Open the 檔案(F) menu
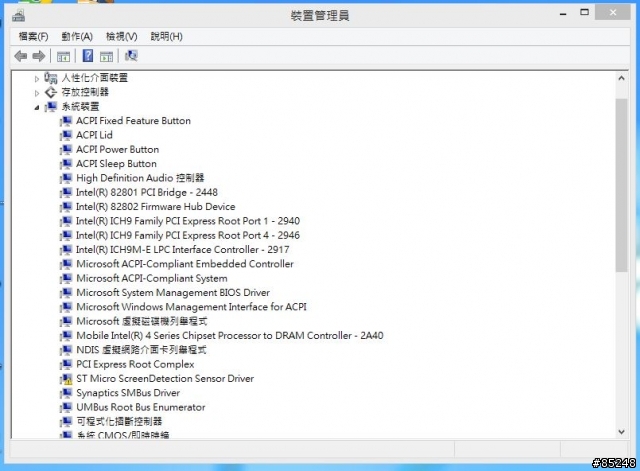Viewport: 640px width, 471px height. [x=33, y=37]
